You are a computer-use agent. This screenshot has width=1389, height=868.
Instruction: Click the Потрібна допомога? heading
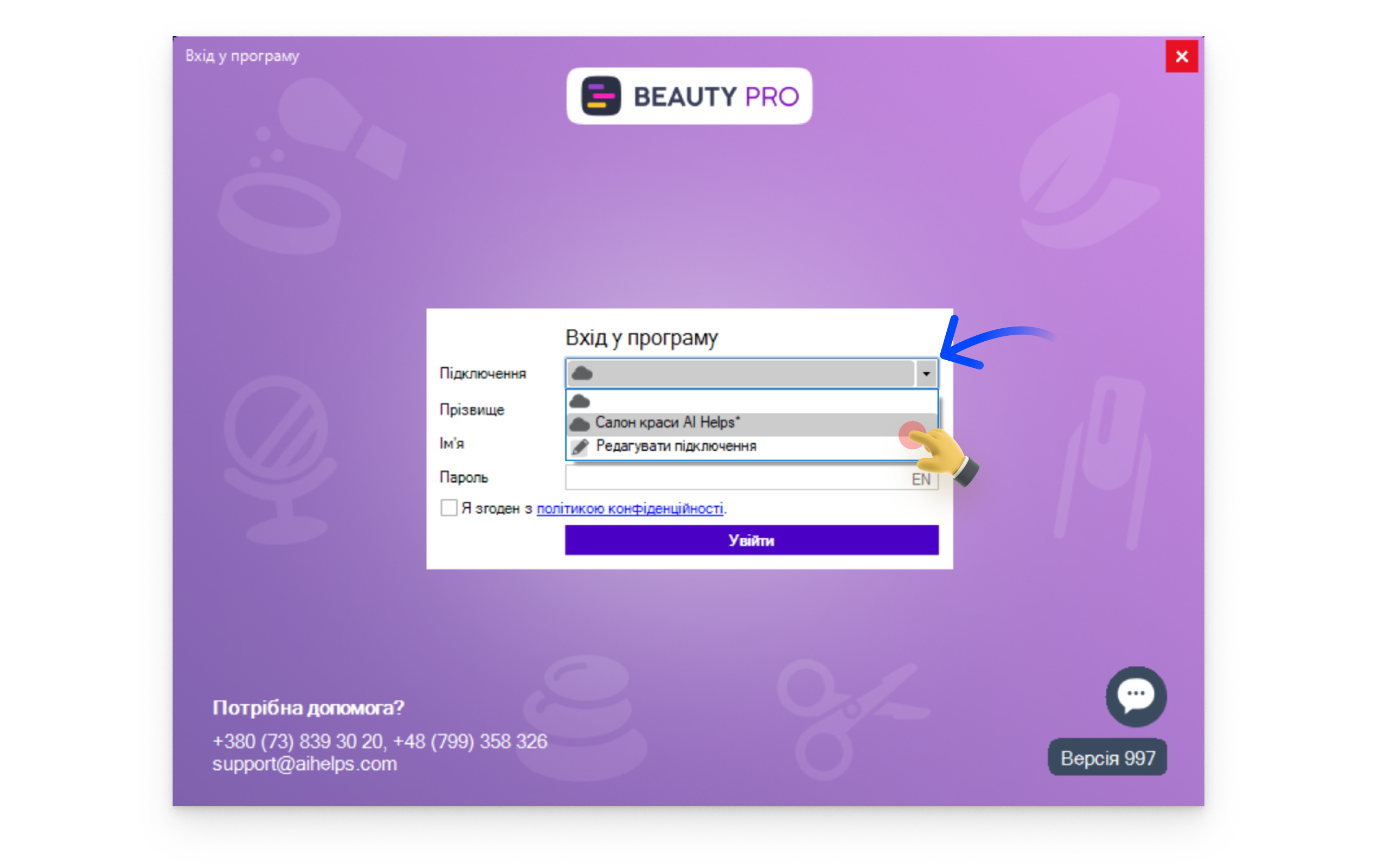pyautogui.click(x=308, y=708)
